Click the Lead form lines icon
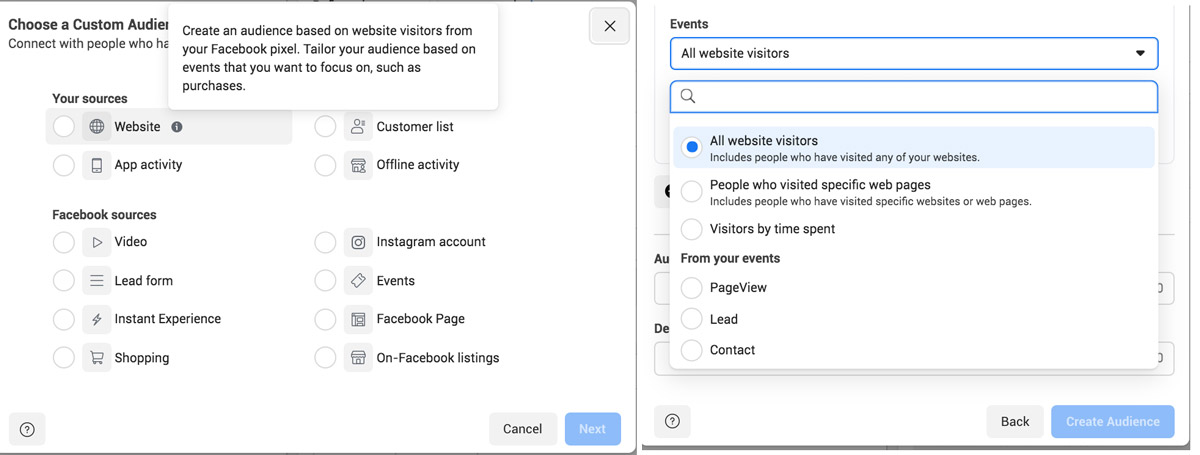Screen dimensions: 1200x455 pos(96,281)
